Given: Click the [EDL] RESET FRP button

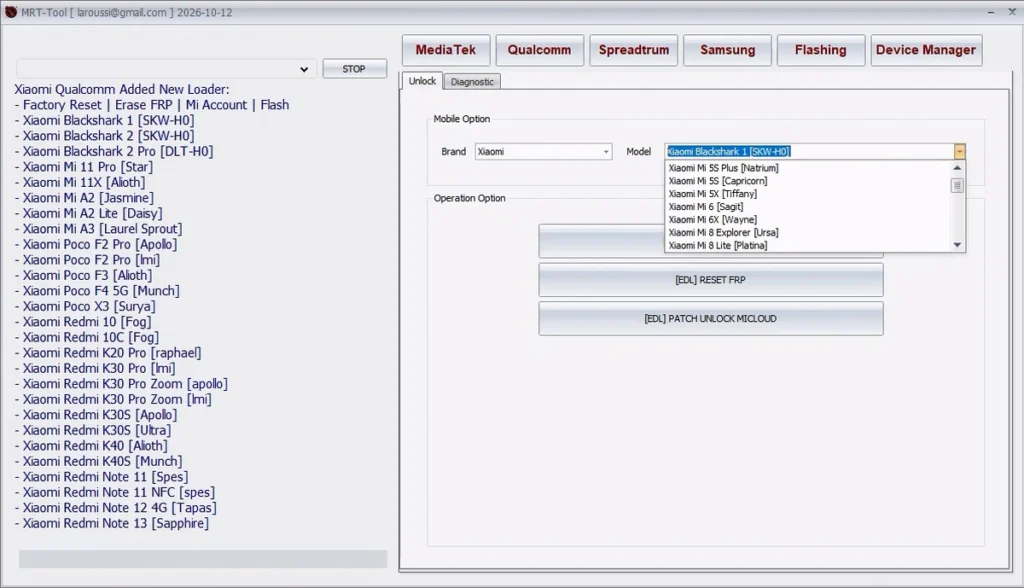Looking at the screenshot, I should coord(710,280).
